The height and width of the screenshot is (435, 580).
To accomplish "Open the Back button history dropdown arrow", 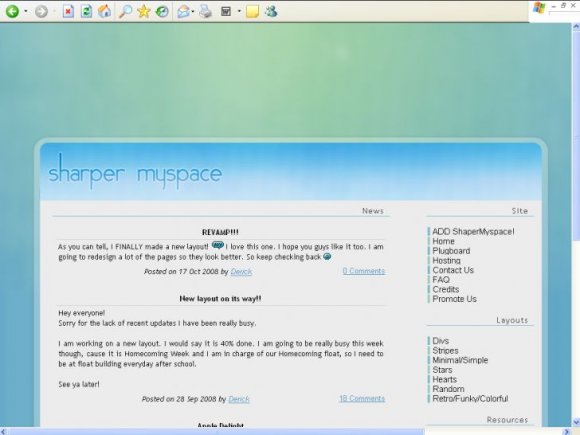I will pyautogui.click(x=26, y=11).
